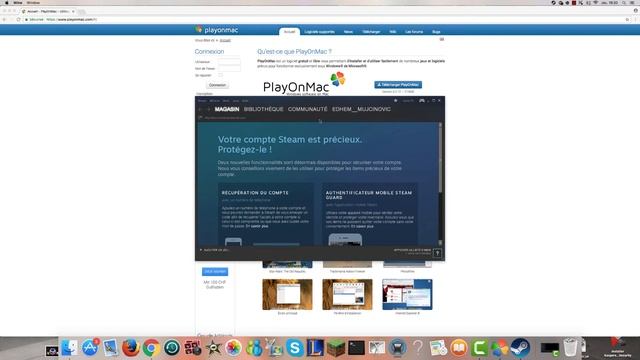Open the Window menu in menu bar
This screenshot has width=640, height=360.
point(33,2)
